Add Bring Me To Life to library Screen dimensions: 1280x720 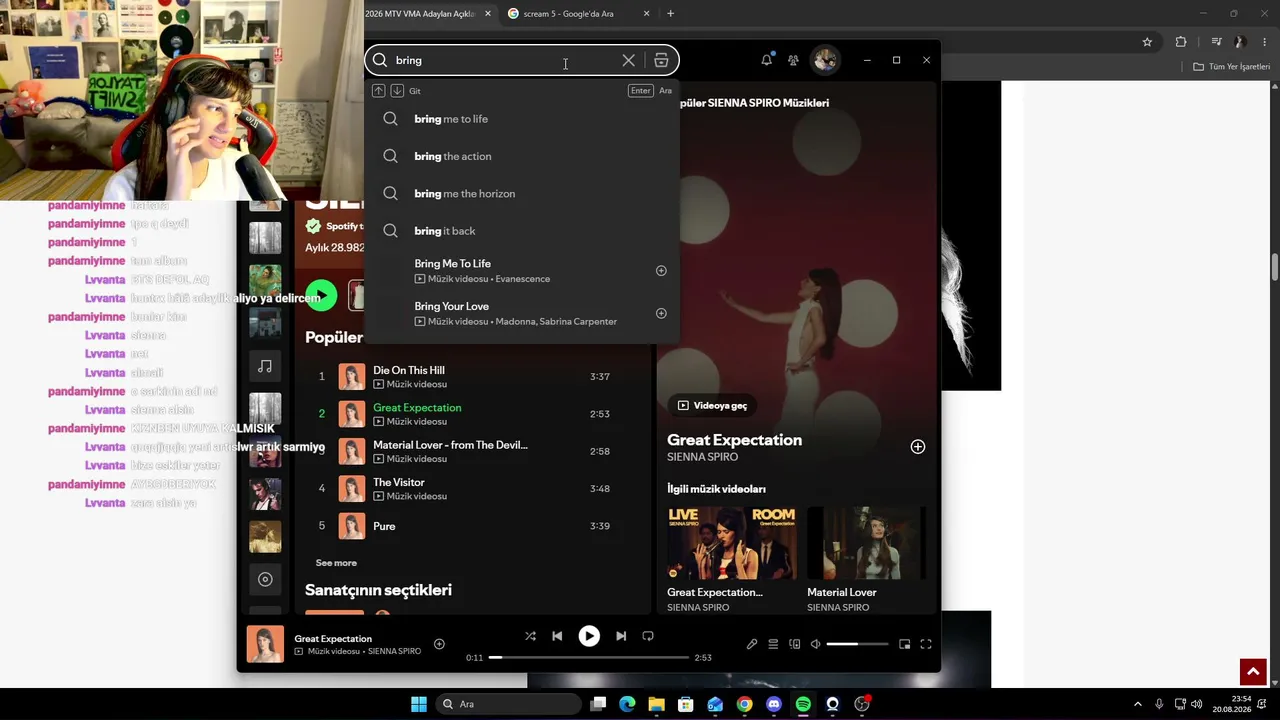click(661, 271)
